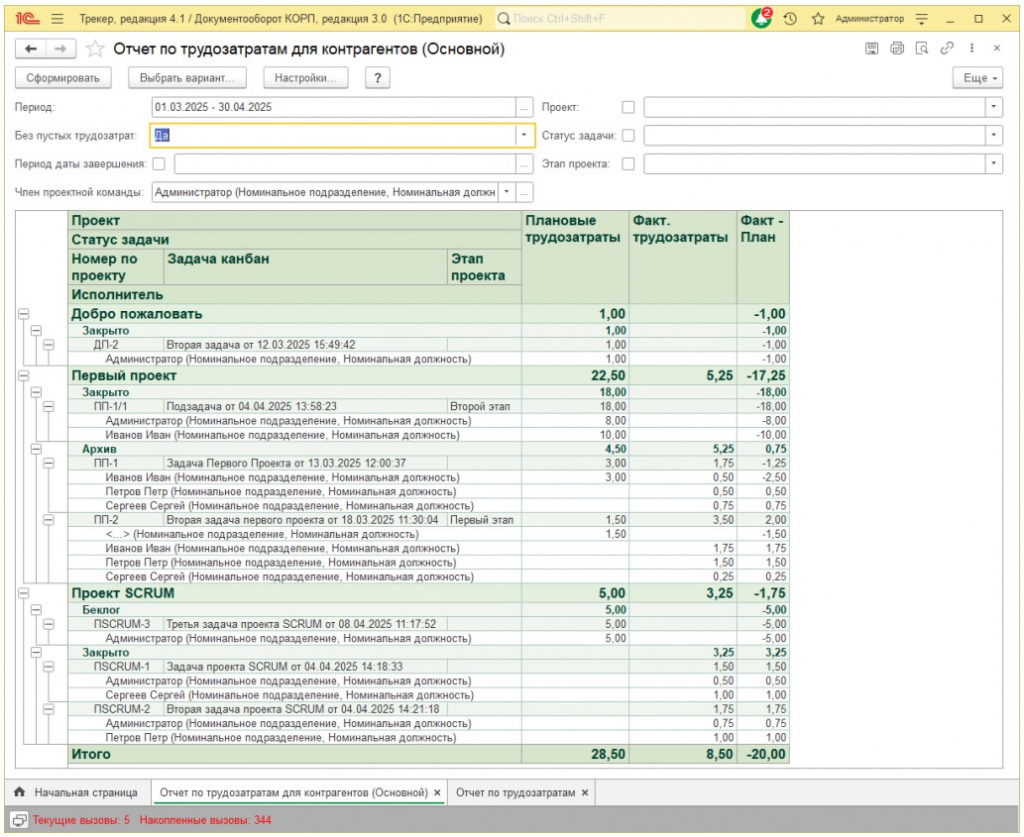Click the Факт - План column header
This screenshot has height=837, width=1024.
point(763,257)
